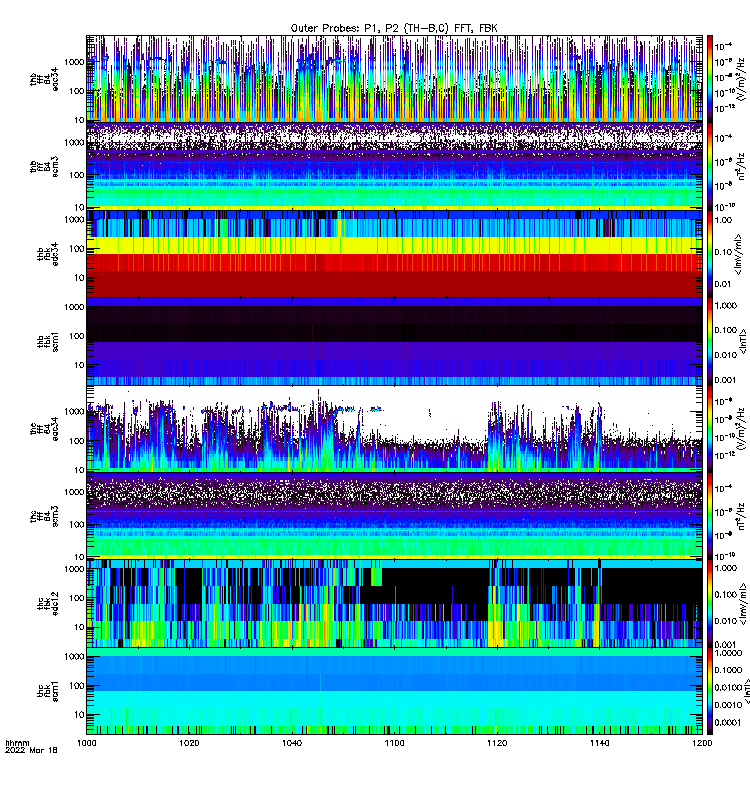Click the bottom thc scm1 |nT| color bar
750x800 pixels.
coord(709,691)
